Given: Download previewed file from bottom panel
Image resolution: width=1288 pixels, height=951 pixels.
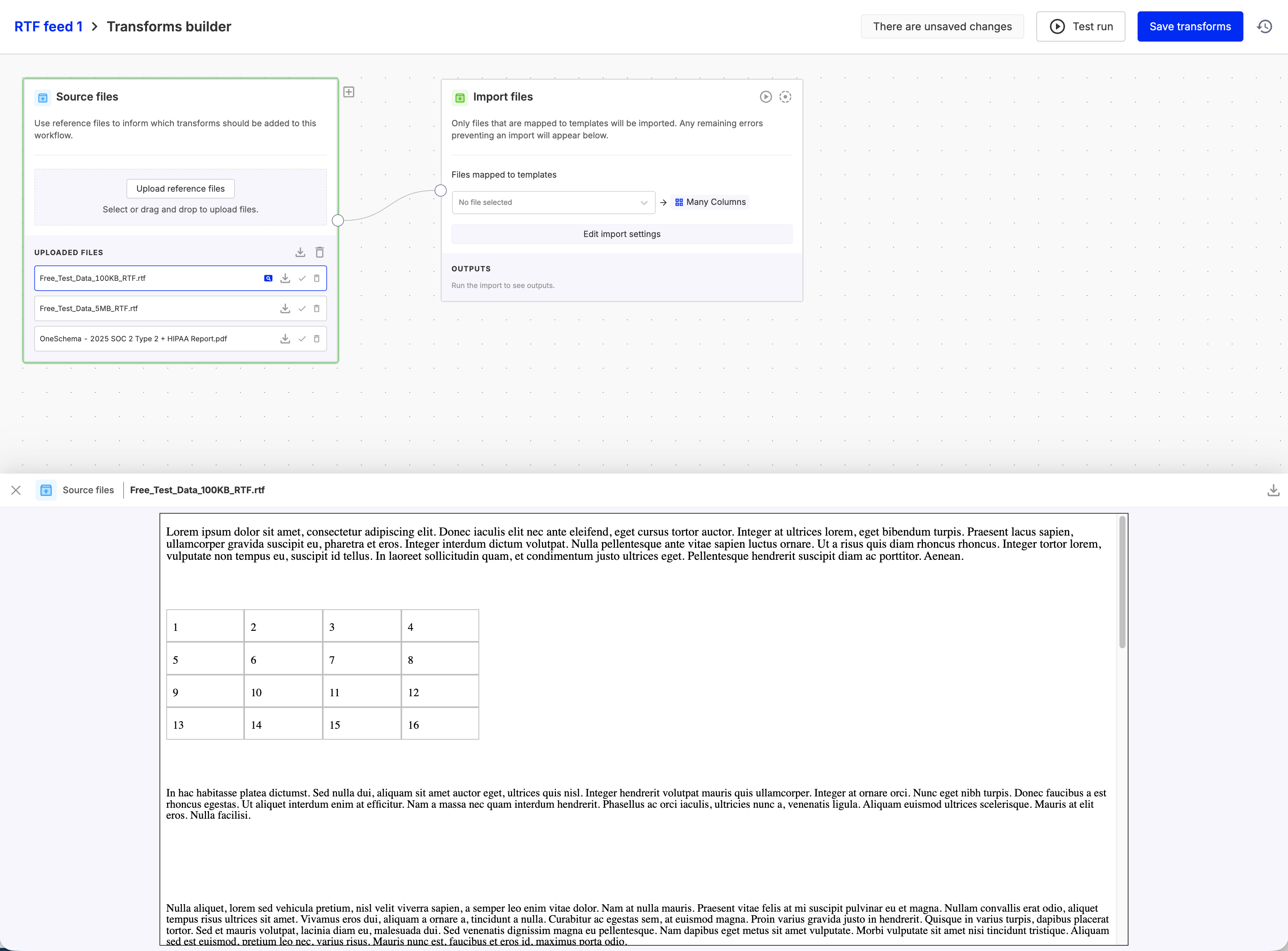Looking at the screenshot, I should pos(1273,490).
